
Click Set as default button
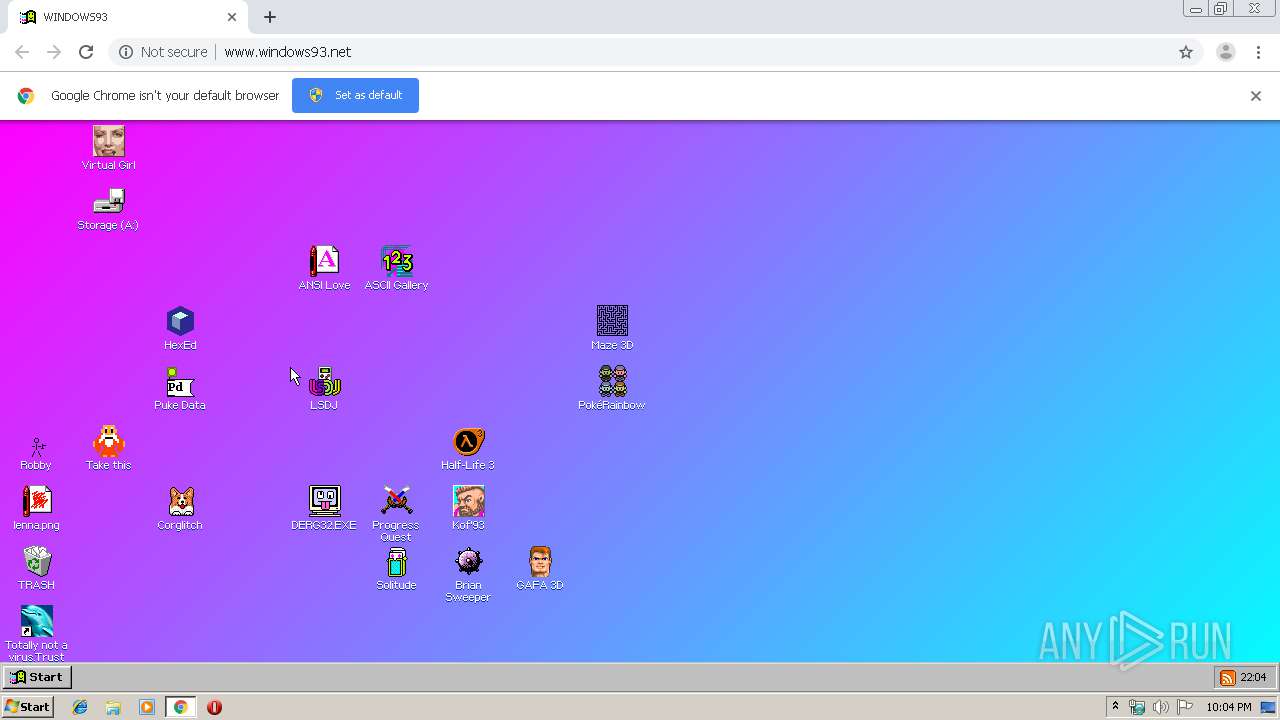pos(355,95)
